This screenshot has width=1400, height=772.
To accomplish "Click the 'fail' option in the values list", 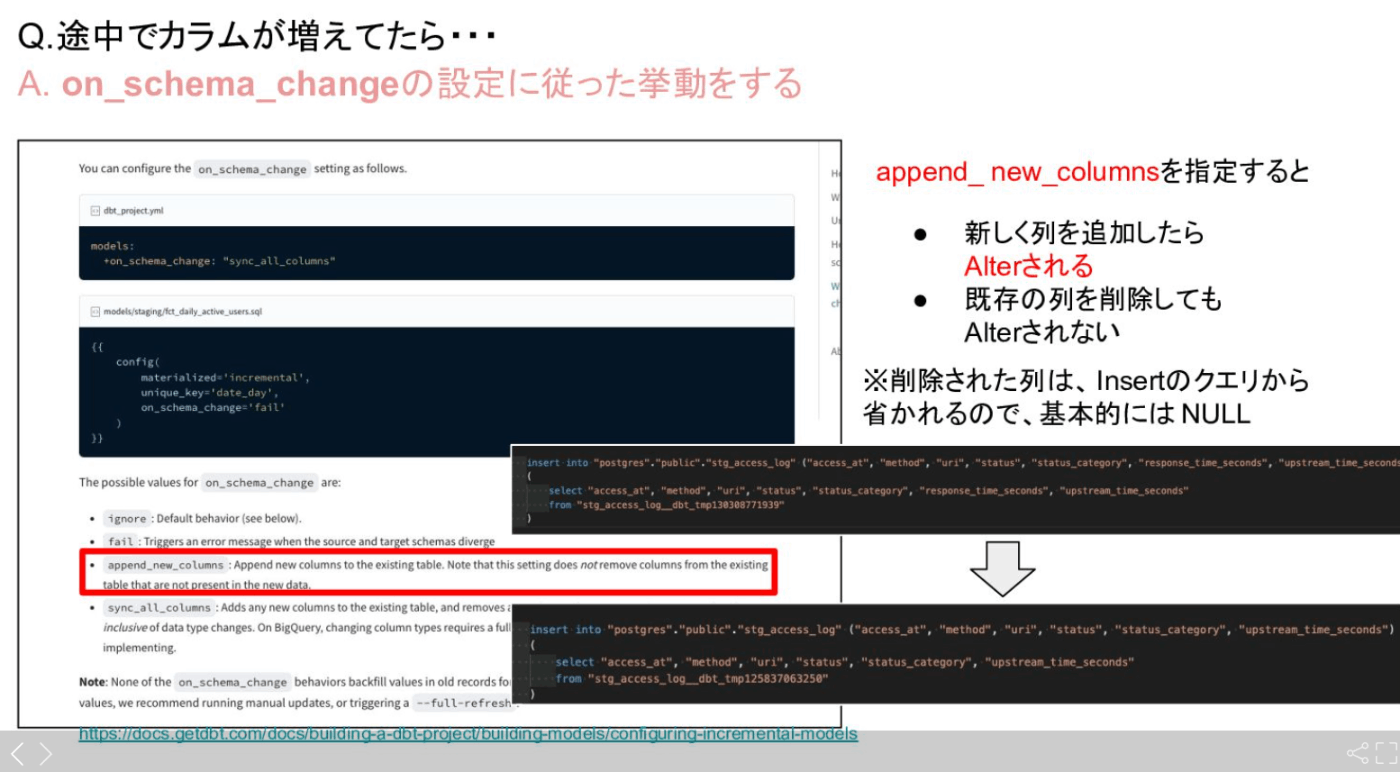I will coord(120,541).
